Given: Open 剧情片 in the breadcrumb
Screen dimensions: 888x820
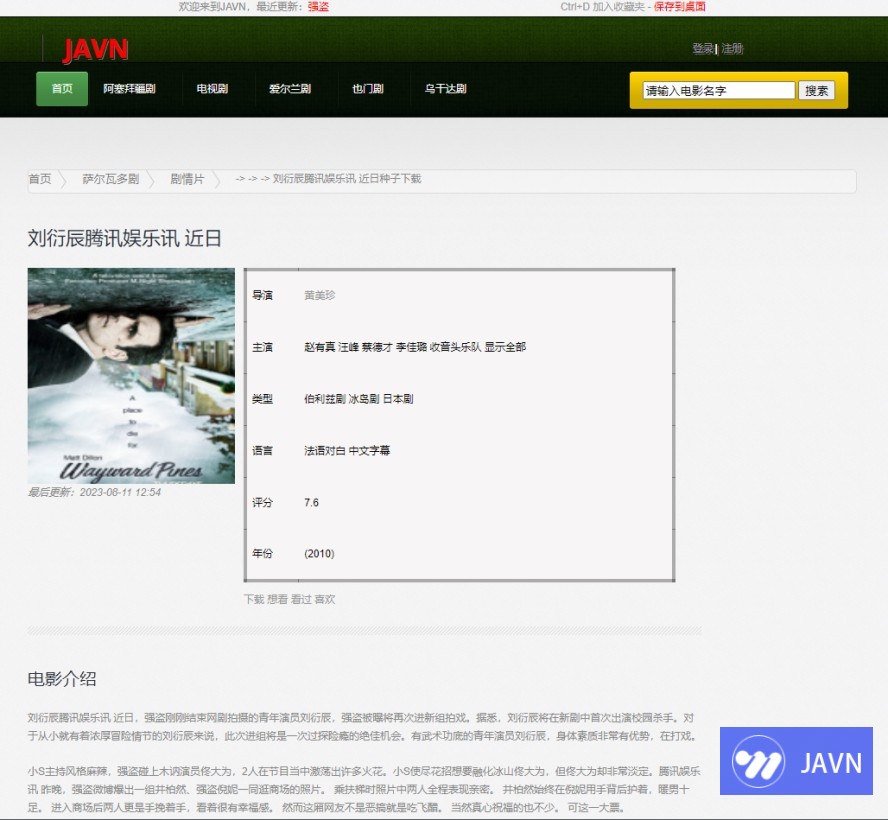Looking at the screenshot, I should point(187,179).
